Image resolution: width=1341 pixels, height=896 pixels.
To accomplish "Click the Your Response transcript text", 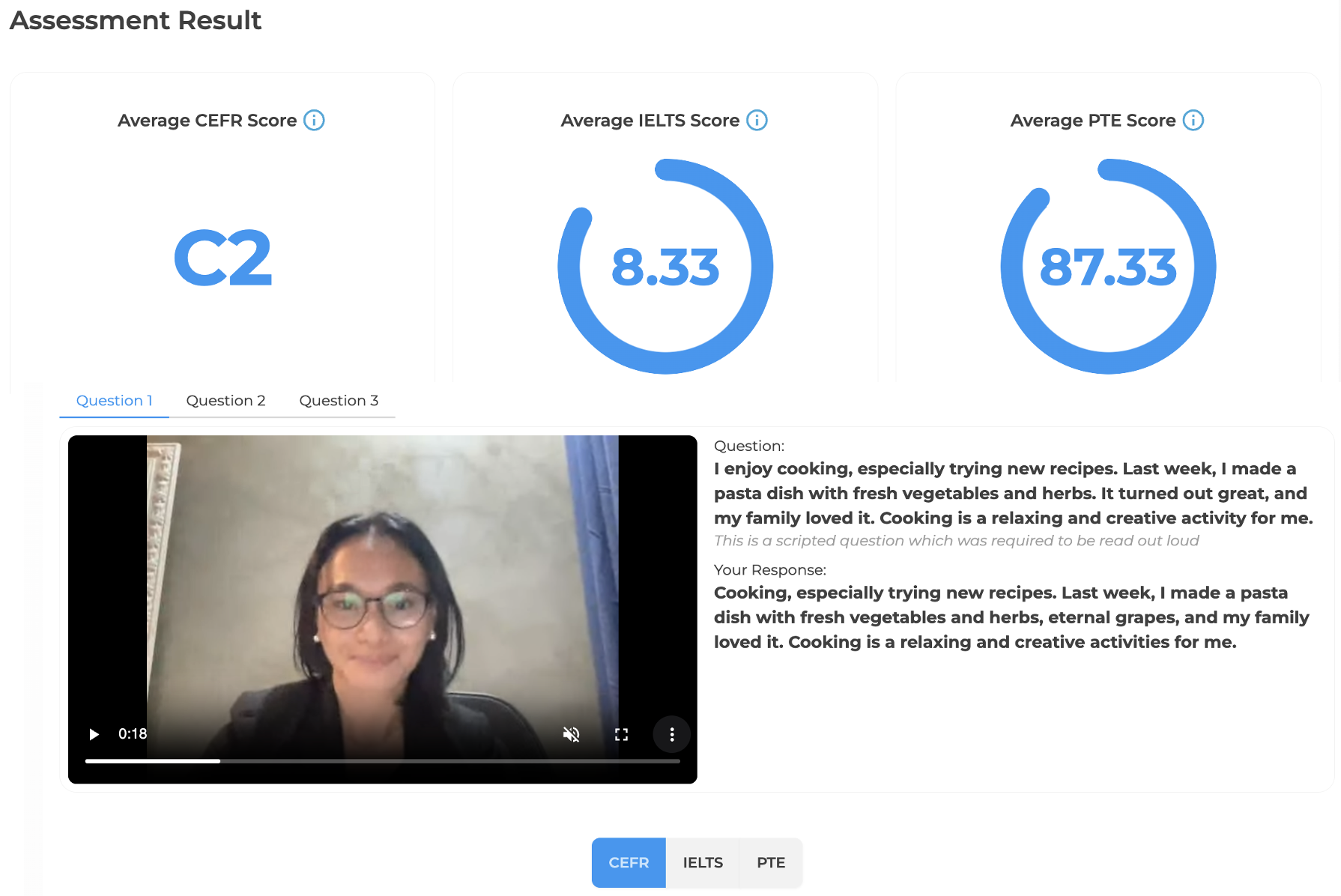I will coord(1011,617).
